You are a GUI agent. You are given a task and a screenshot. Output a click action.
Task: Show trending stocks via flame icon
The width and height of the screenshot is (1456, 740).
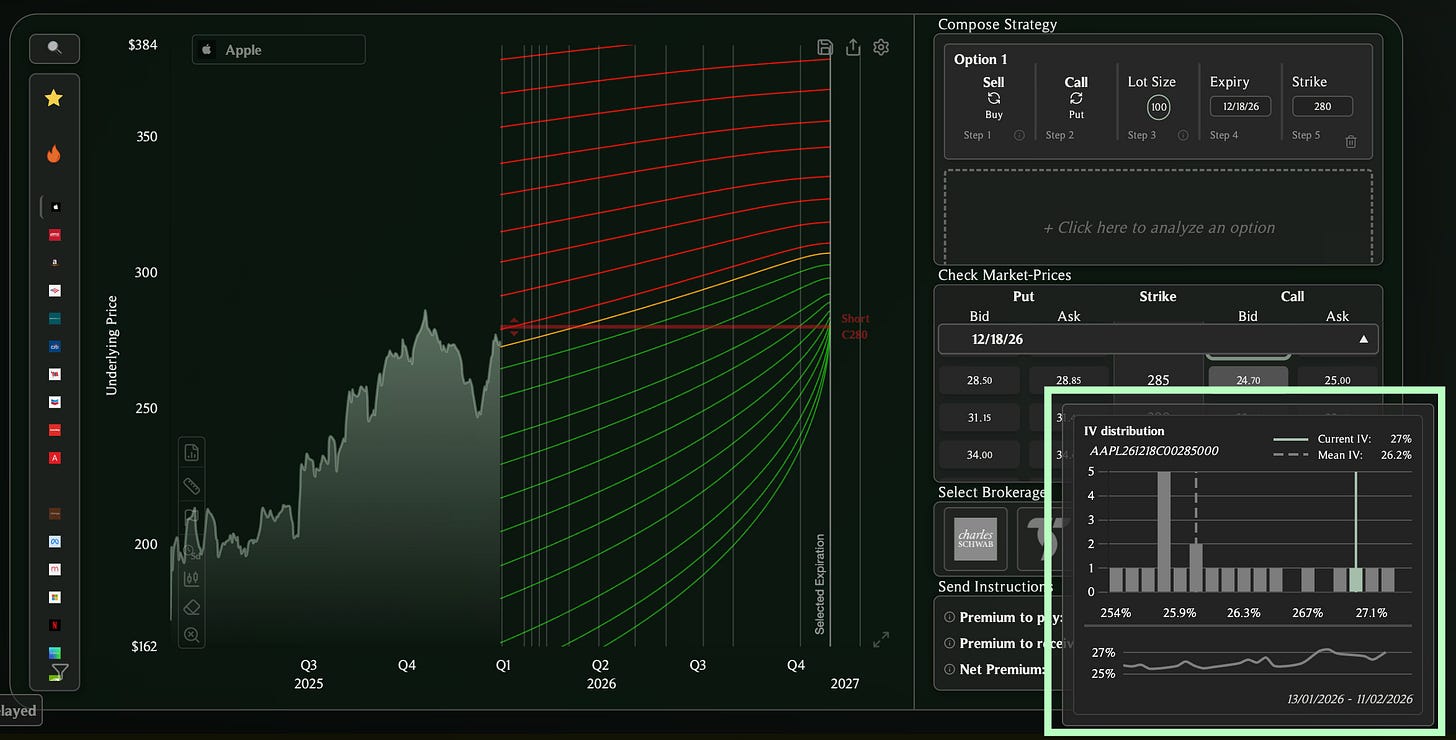[x=54, y=154]
